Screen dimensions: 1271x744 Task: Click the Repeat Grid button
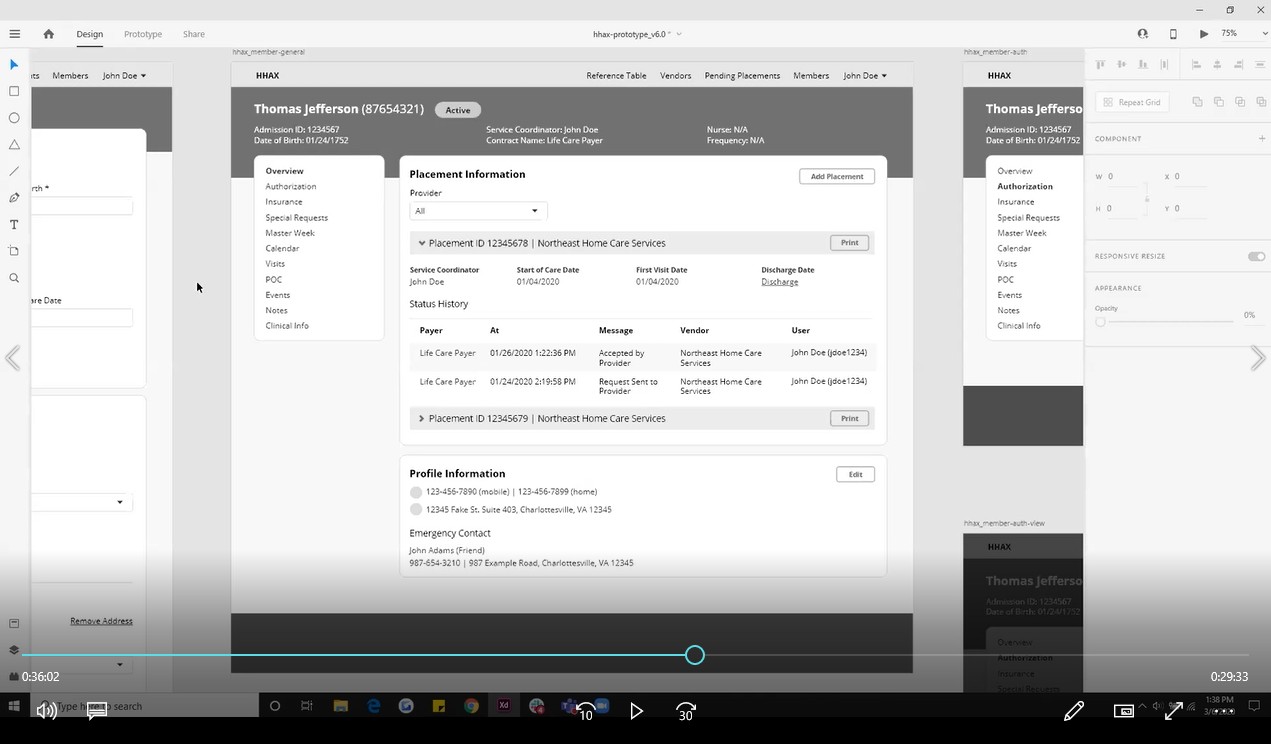(1132, 102)
